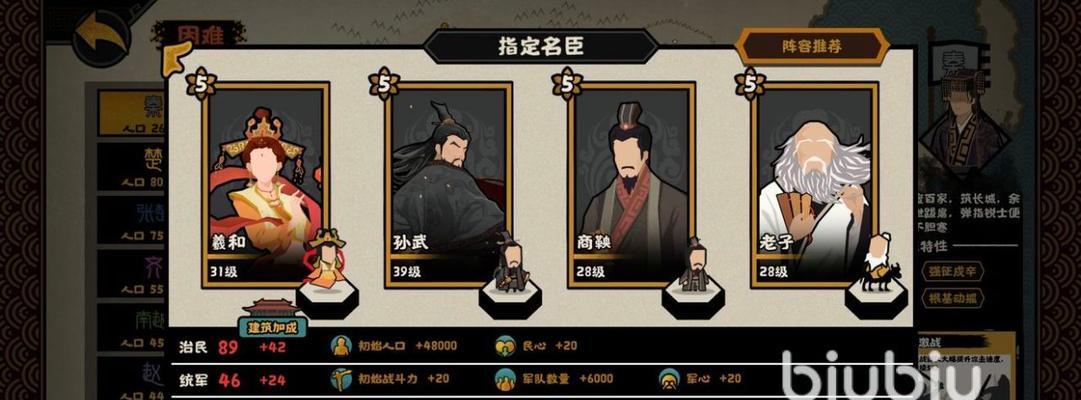The height and width of the screenshot is (400, 1081).
Task: Click the 初始战斗力 combat power icon
Action: (341, 379)
